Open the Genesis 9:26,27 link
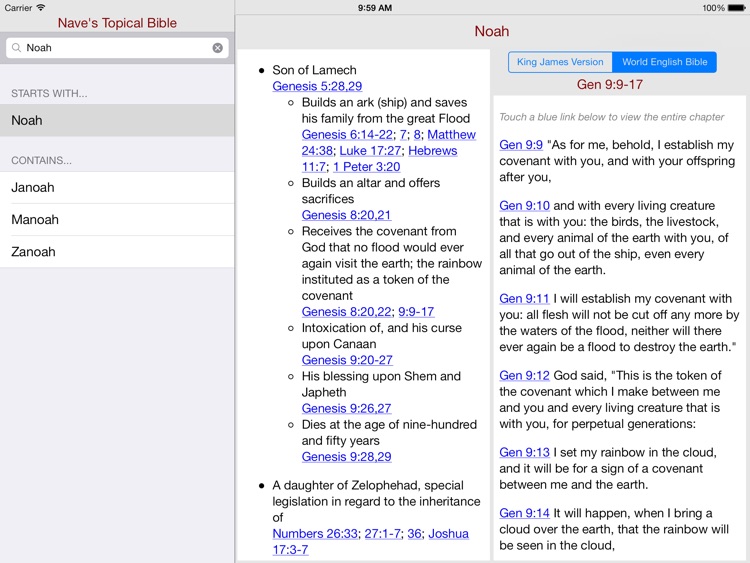750x563 pixels. point(346,408)
